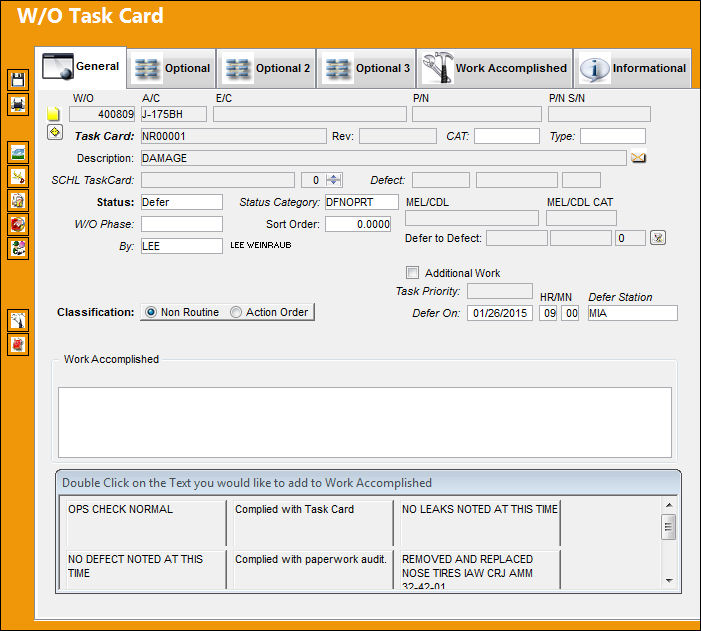Click the compass divider sidebar icon
701x631 pixels.
[18, 320]
